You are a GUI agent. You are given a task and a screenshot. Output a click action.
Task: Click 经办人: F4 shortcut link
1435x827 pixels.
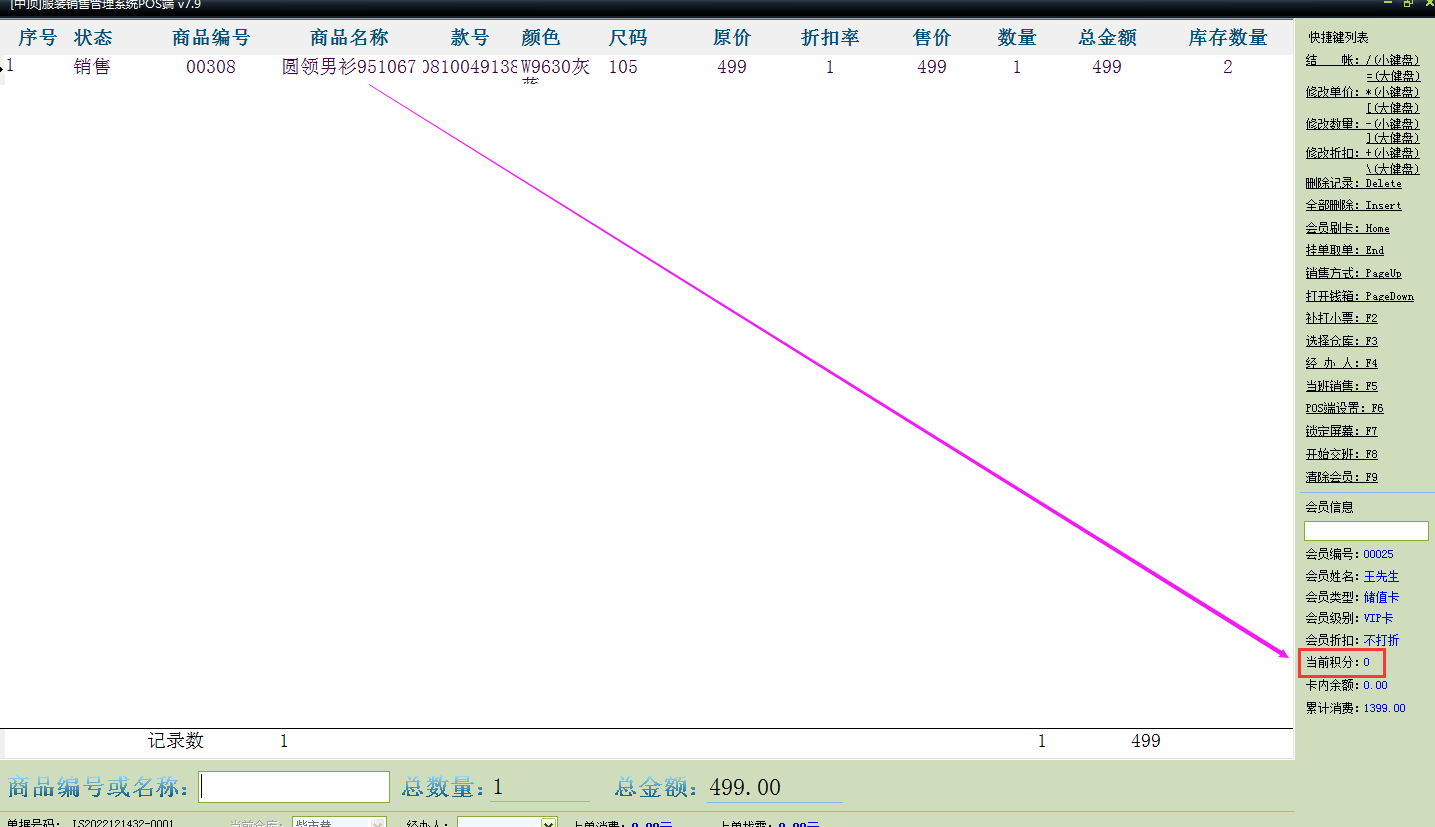[x=1341, y=363]
